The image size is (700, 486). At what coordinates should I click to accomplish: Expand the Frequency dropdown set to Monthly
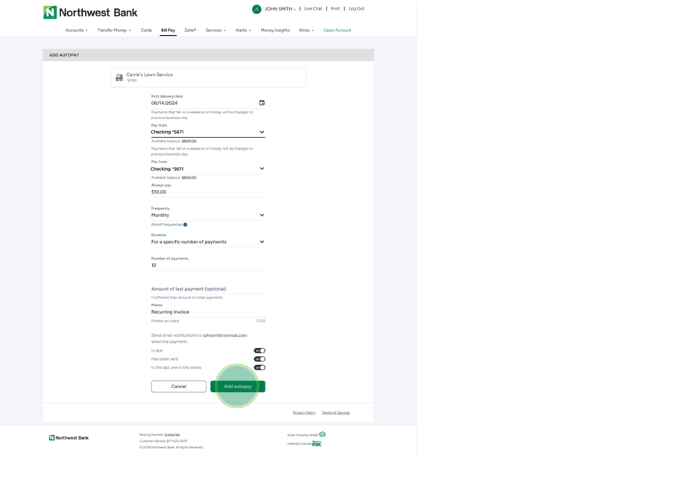[x=208, y=215]
